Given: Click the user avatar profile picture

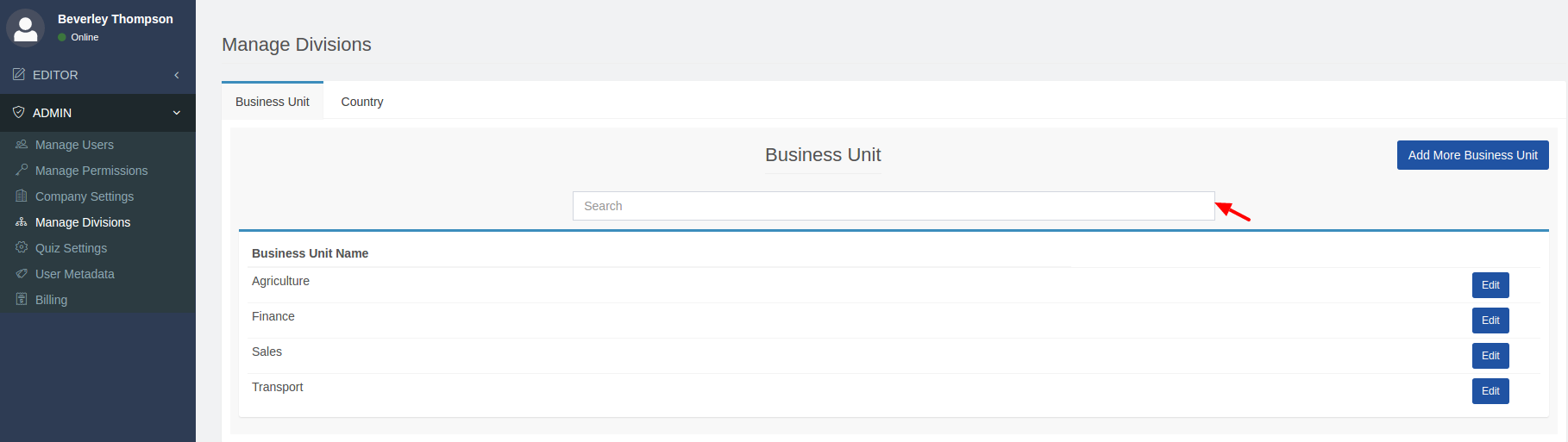Looking at the screenshot, I should point(26,28).
